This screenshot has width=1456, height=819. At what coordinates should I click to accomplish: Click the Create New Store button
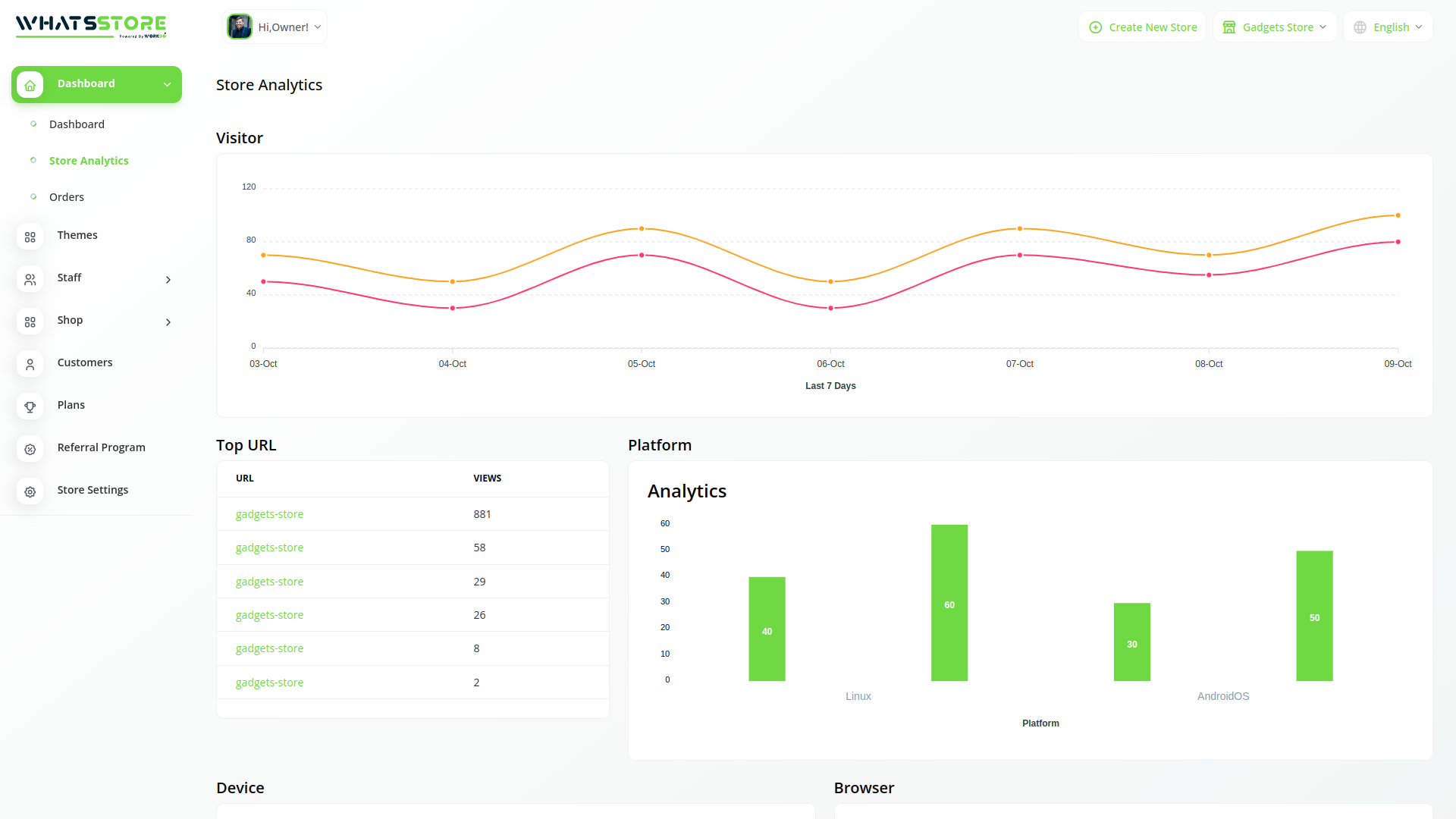point(1143,27)
